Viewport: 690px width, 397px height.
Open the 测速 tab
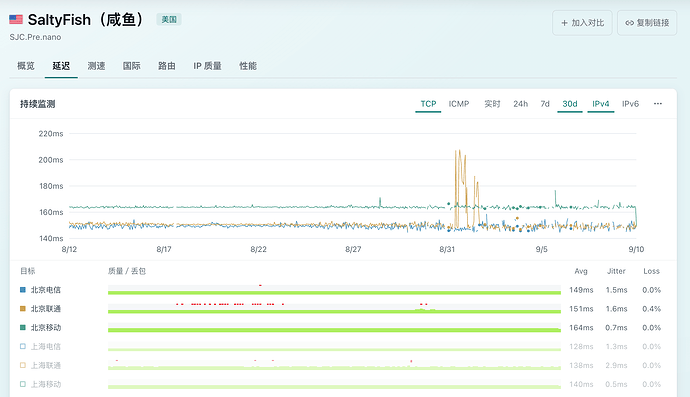(x=96, y=66)
